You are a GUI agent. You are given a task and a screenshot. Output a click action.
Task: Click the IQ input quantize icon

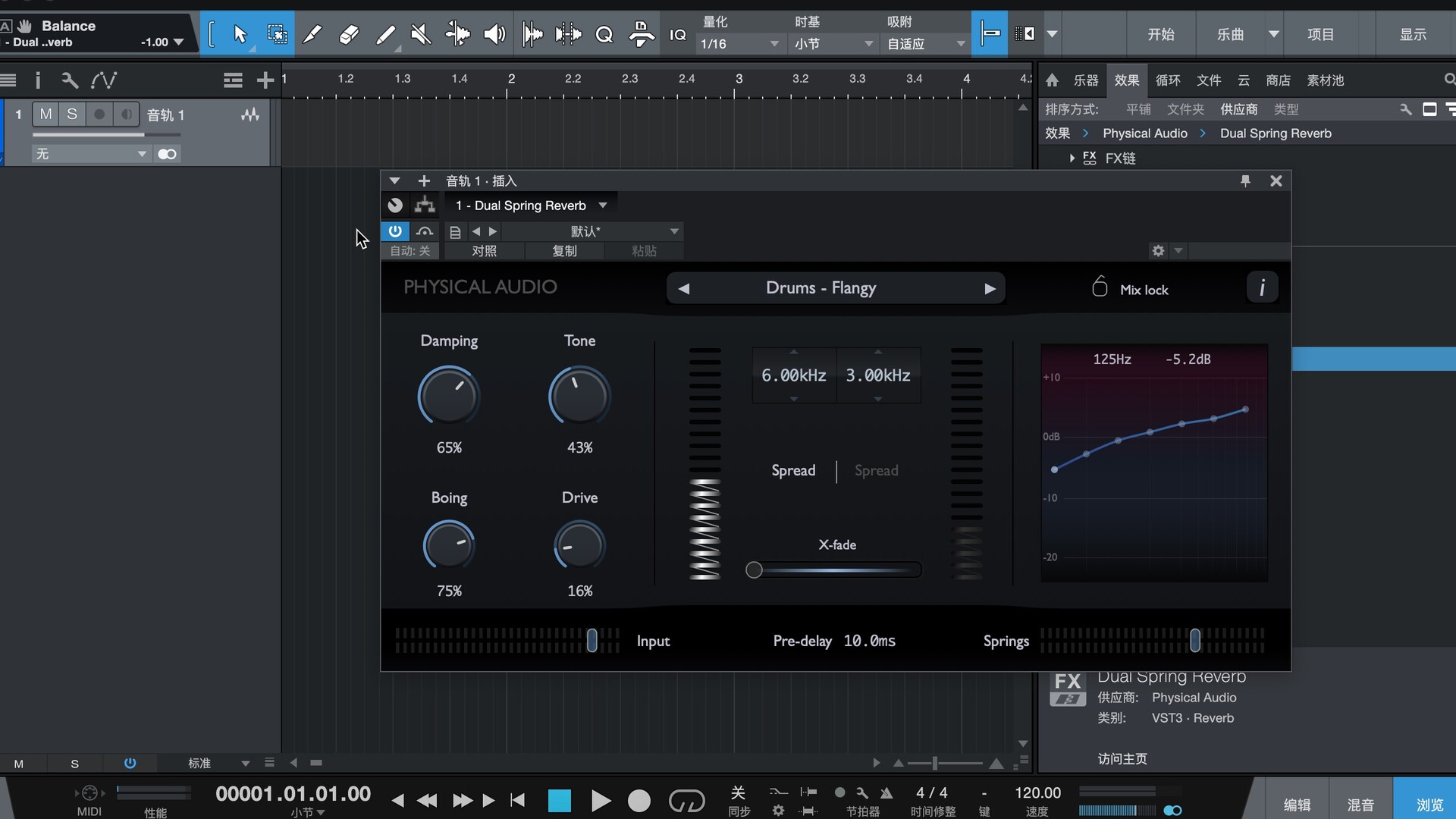point(677,35)
